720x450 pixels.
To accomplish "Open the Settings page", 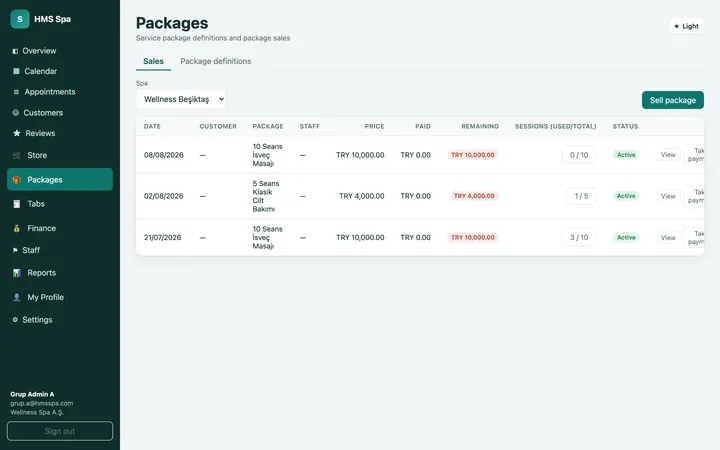I will (x=60, y=320).
